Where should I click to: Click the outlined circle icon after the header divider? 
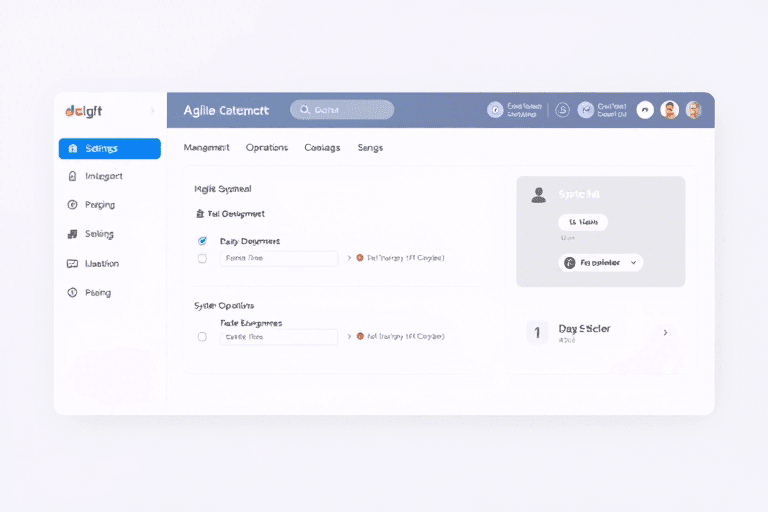pos(562,110)
